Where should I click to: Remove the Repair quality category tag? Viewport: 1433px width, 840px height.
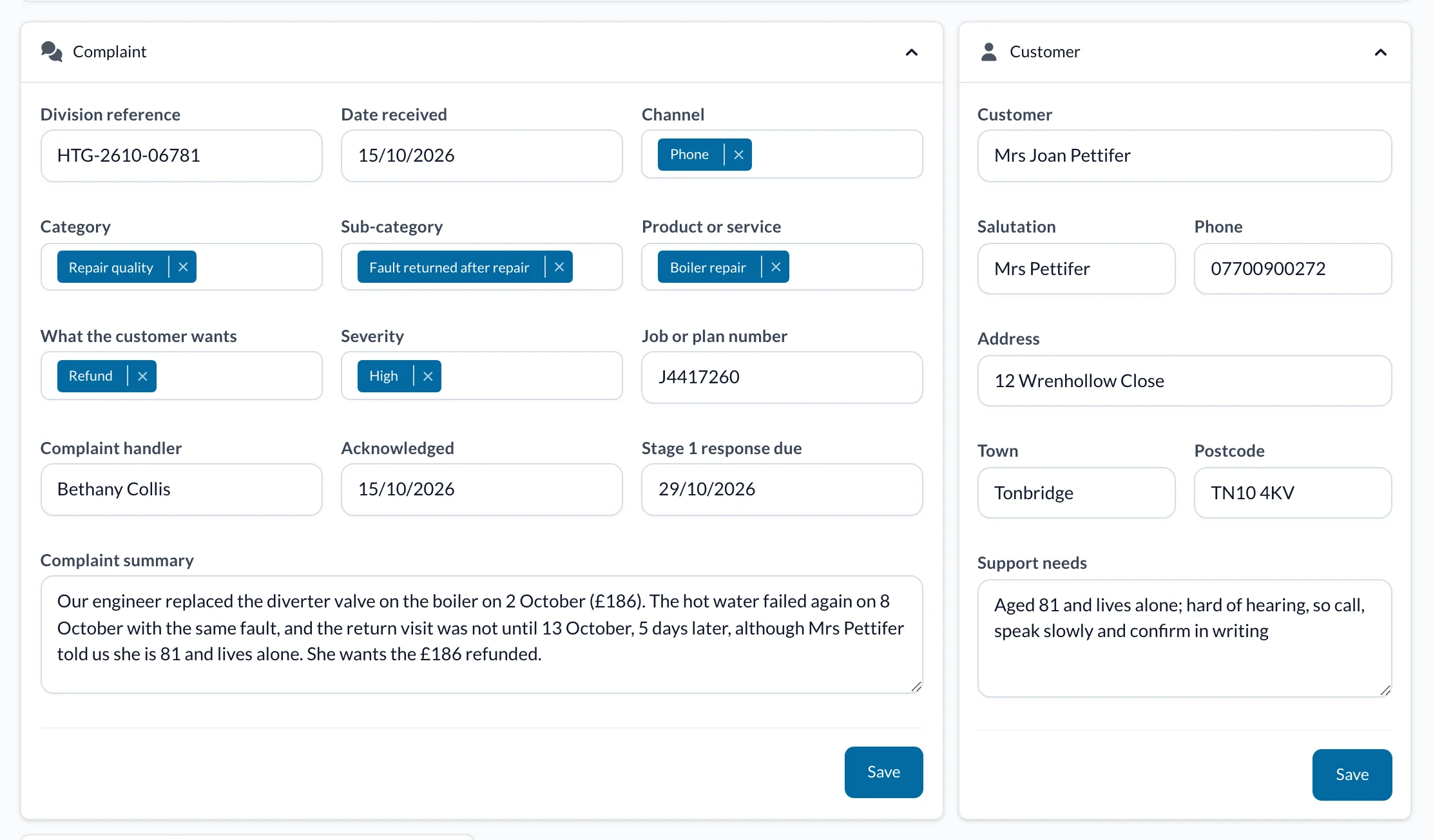tap(183, 267)
